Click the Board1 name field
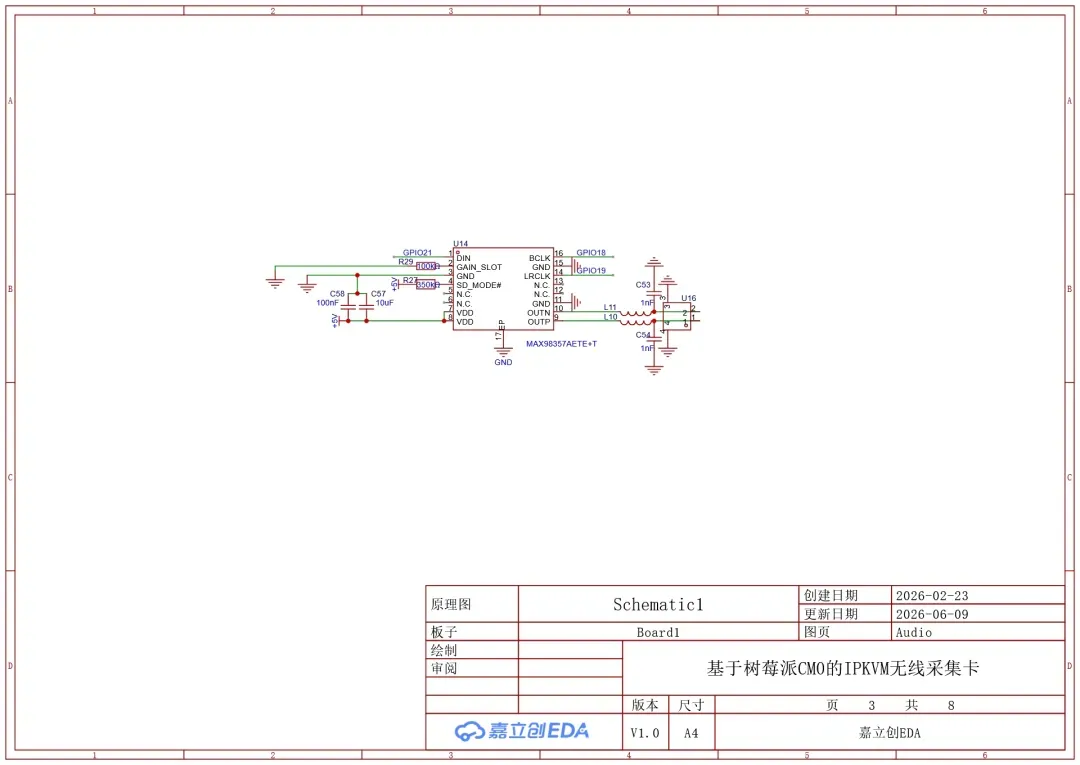Viewport: 1080px width, 765px height. [658, 632]
